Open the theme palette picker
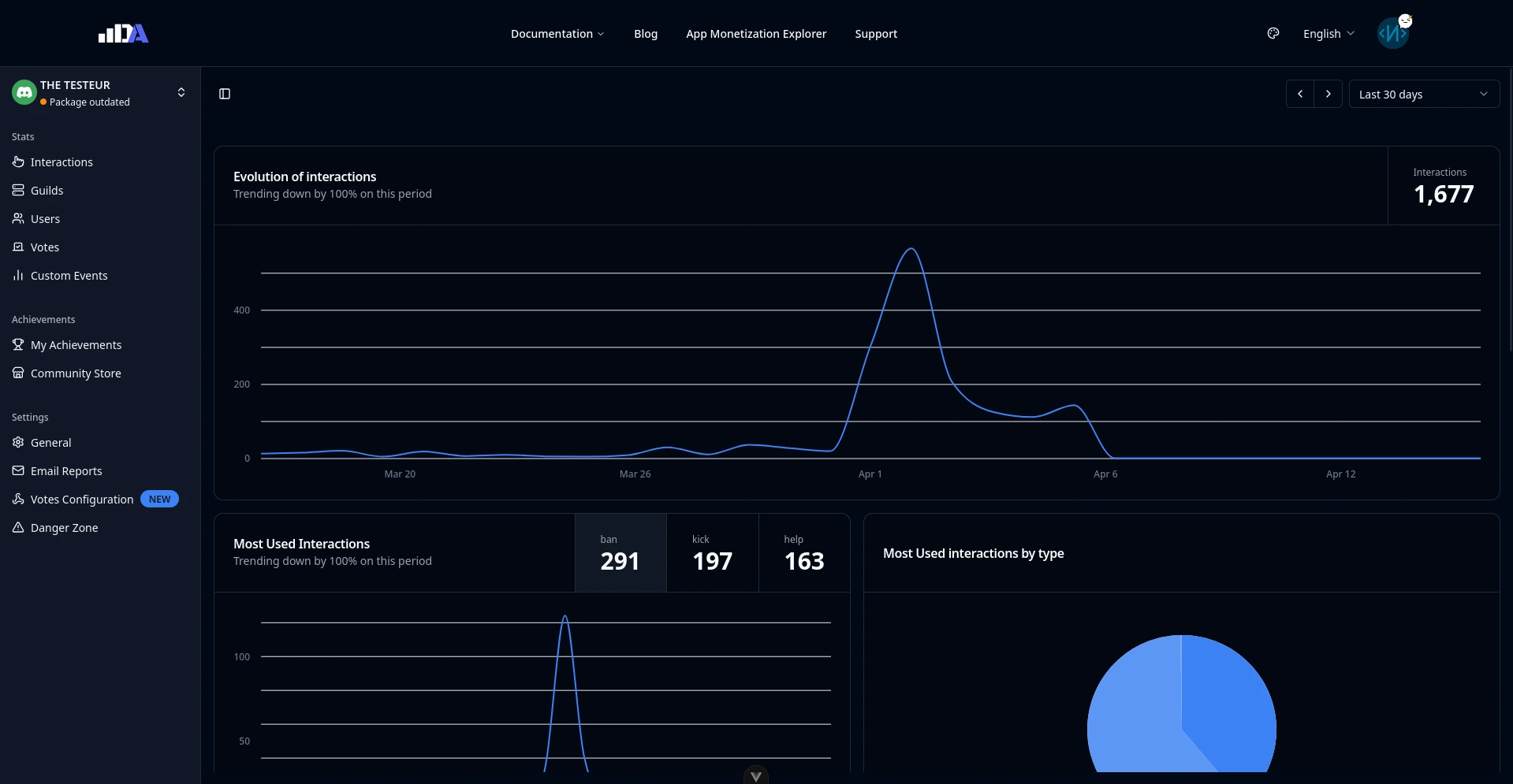 [x=1273, y=33]
